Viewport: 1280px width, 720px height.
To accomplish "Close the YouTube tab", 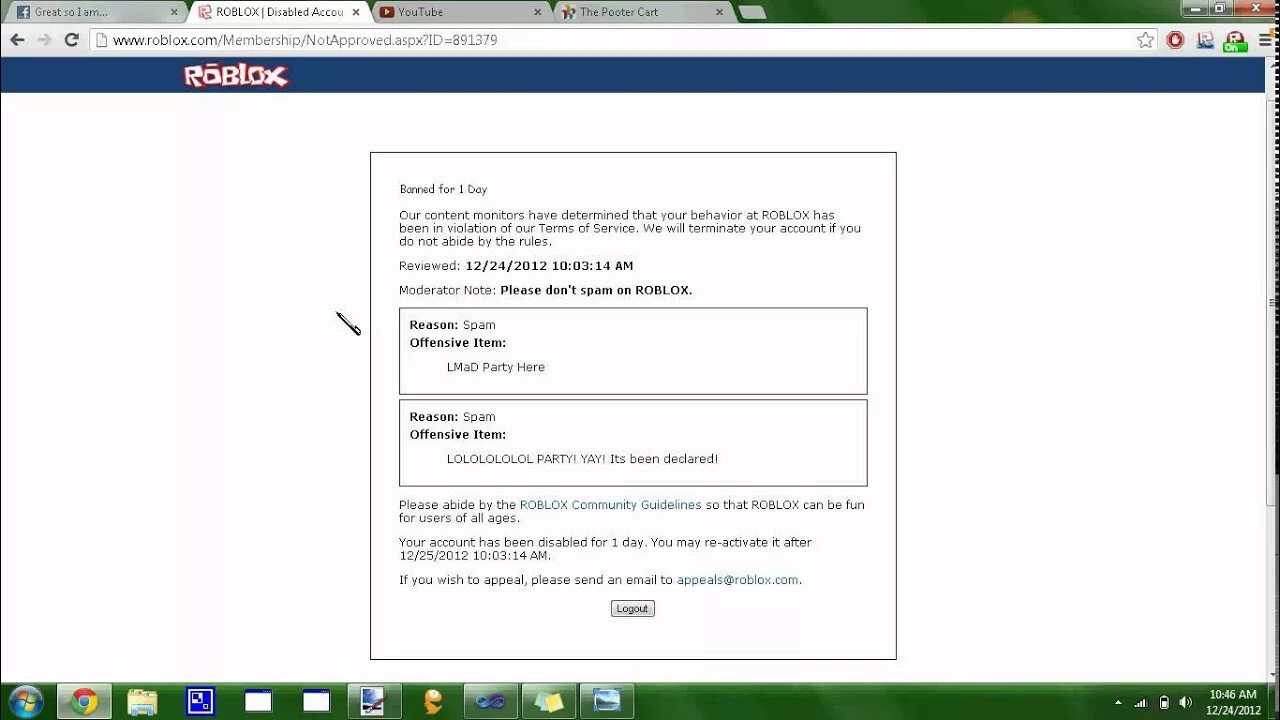I will pyautogui.click(x=537, y=12).
